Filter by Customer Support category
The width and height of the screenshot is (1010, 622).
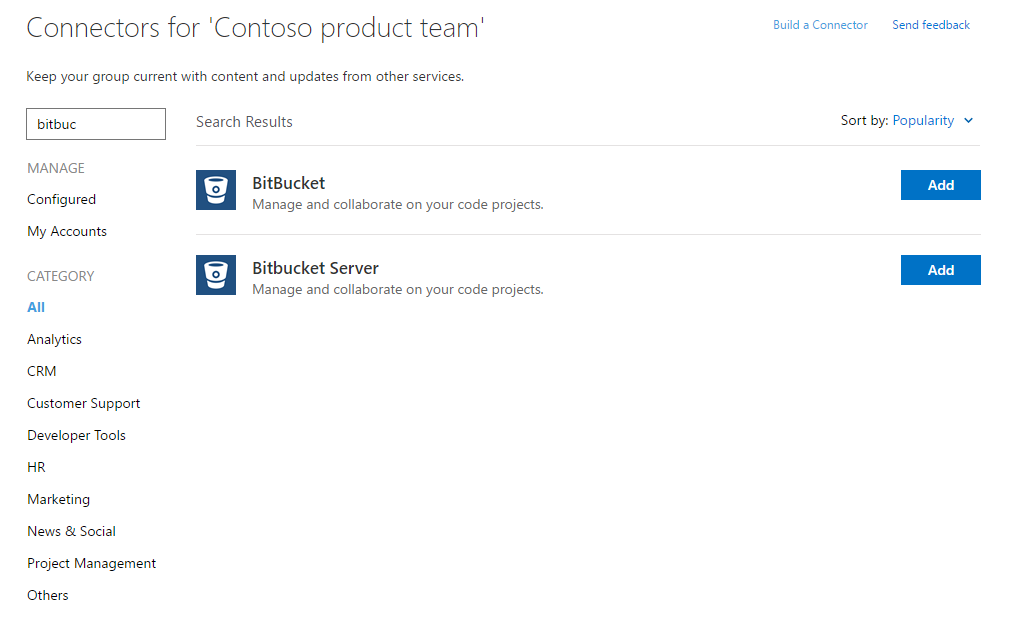tap(84, 404)
